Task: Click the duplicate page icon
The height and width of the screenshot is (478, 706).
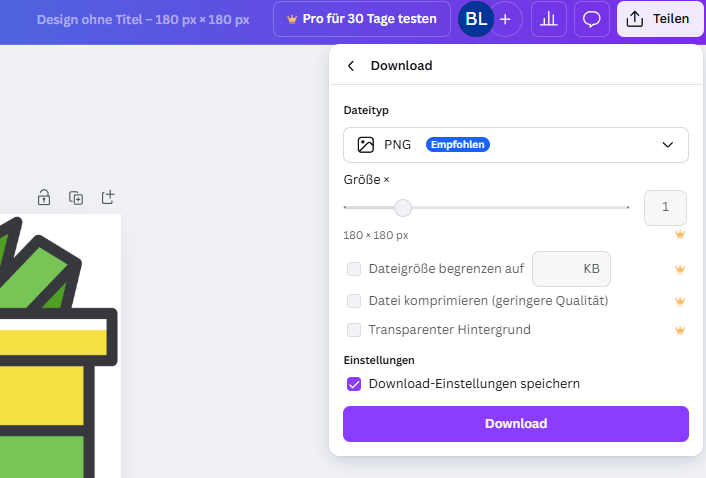Action: [x=76, y=198]
